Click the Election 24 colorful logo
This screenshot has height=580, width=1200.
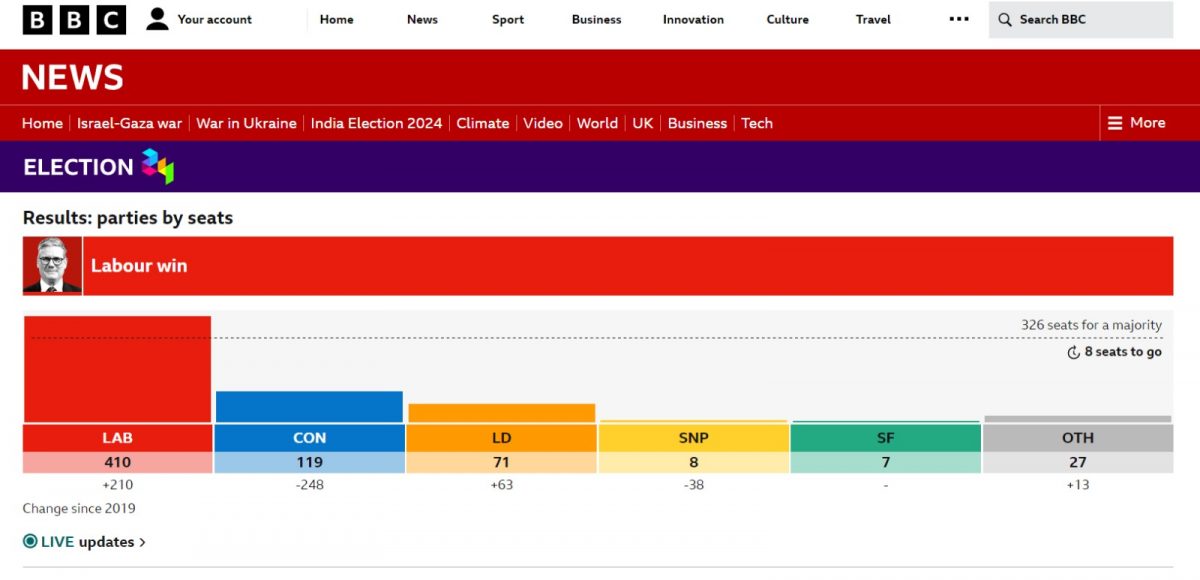[157, 166]
